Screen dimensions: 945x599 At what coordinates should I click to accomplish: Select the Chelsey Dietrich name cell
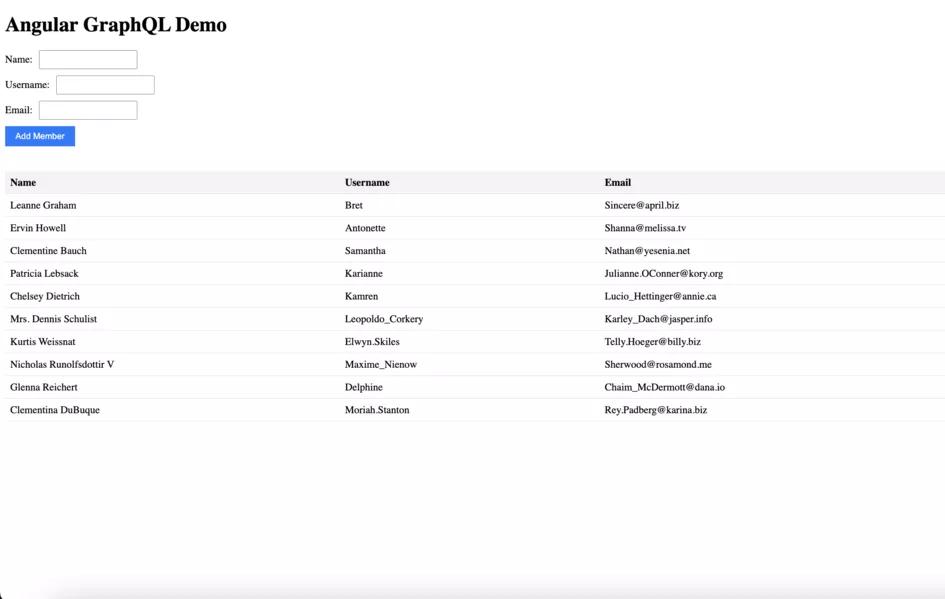(45, 296)
